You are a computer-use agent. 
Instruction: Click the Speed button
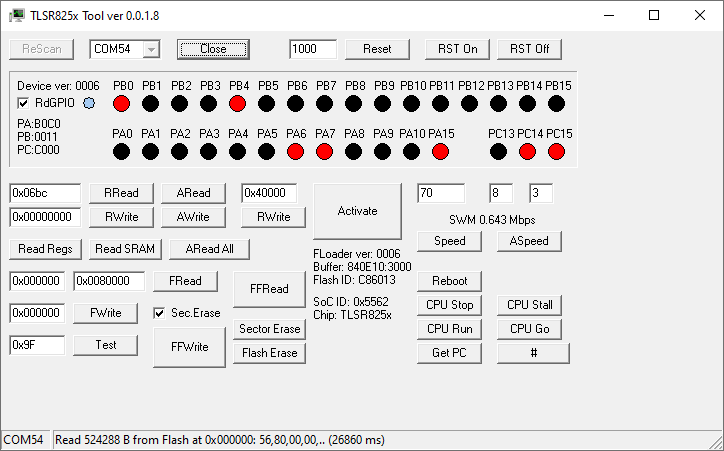pos(449,241)
